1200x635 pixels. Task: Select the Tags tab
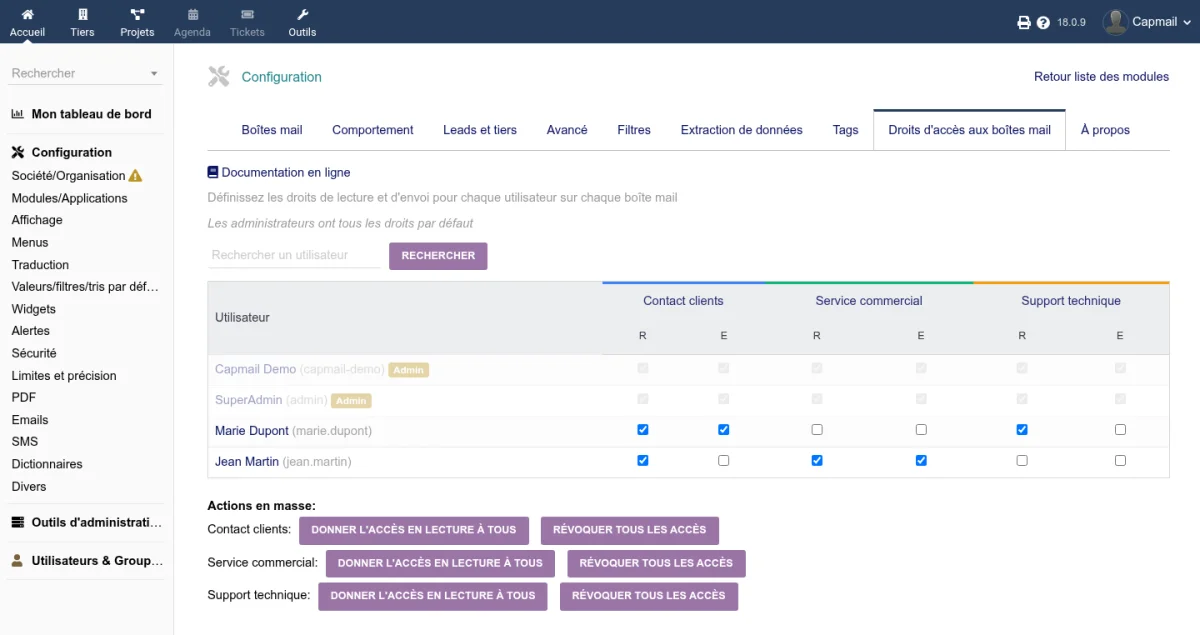846,130
